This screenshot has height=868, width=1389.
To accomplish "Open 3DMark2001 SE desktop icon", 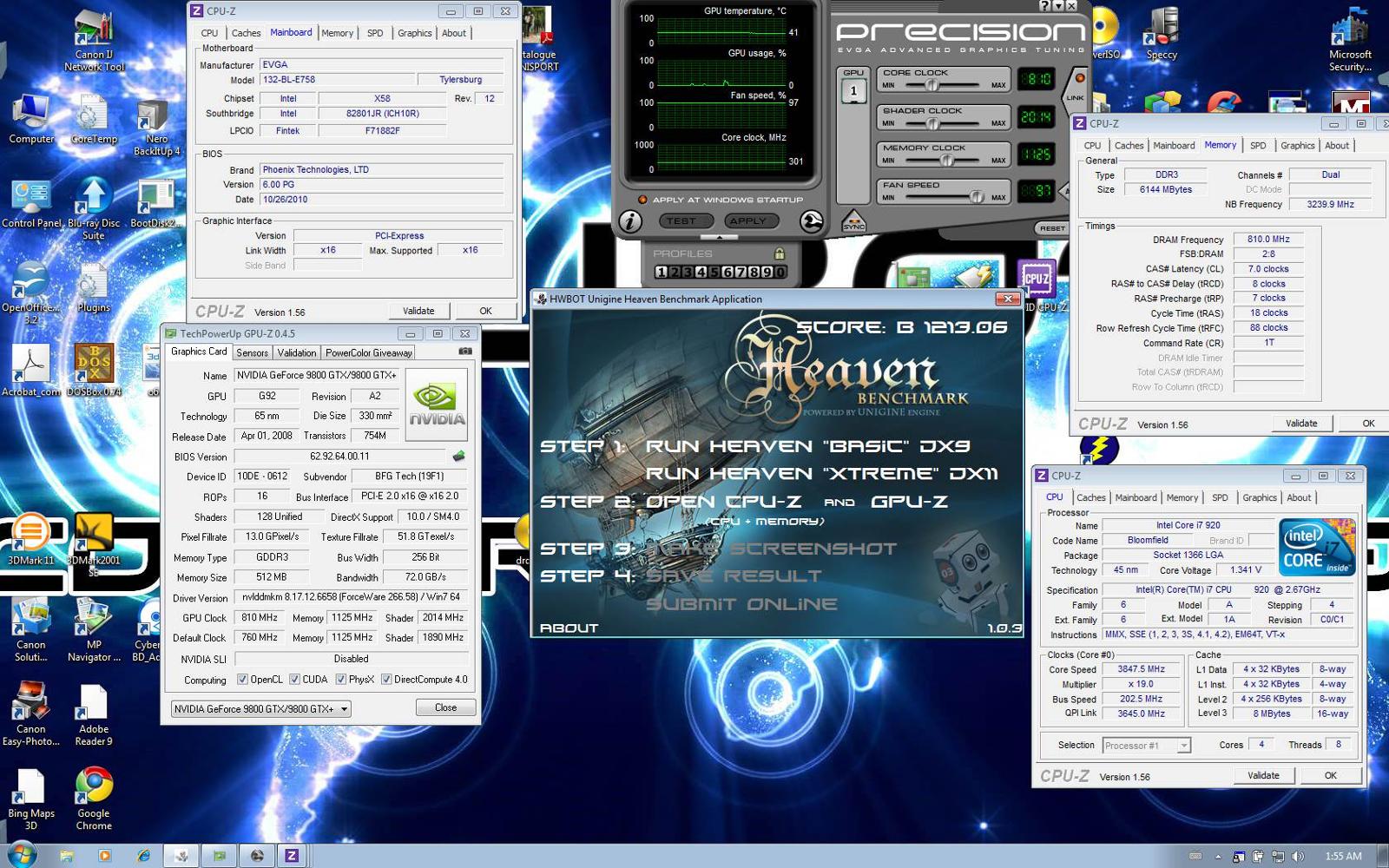I will point(94,544).
